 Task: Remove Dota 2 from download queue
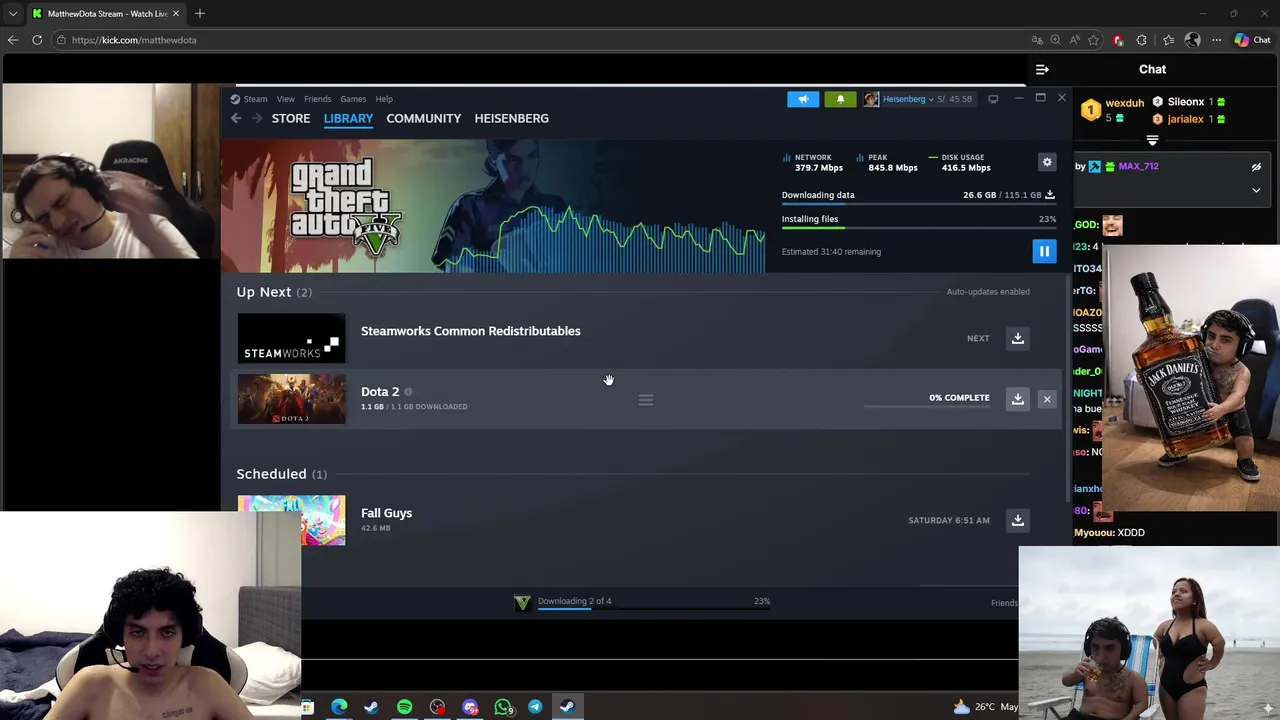pyautogui.click(x=1047, y=399)
